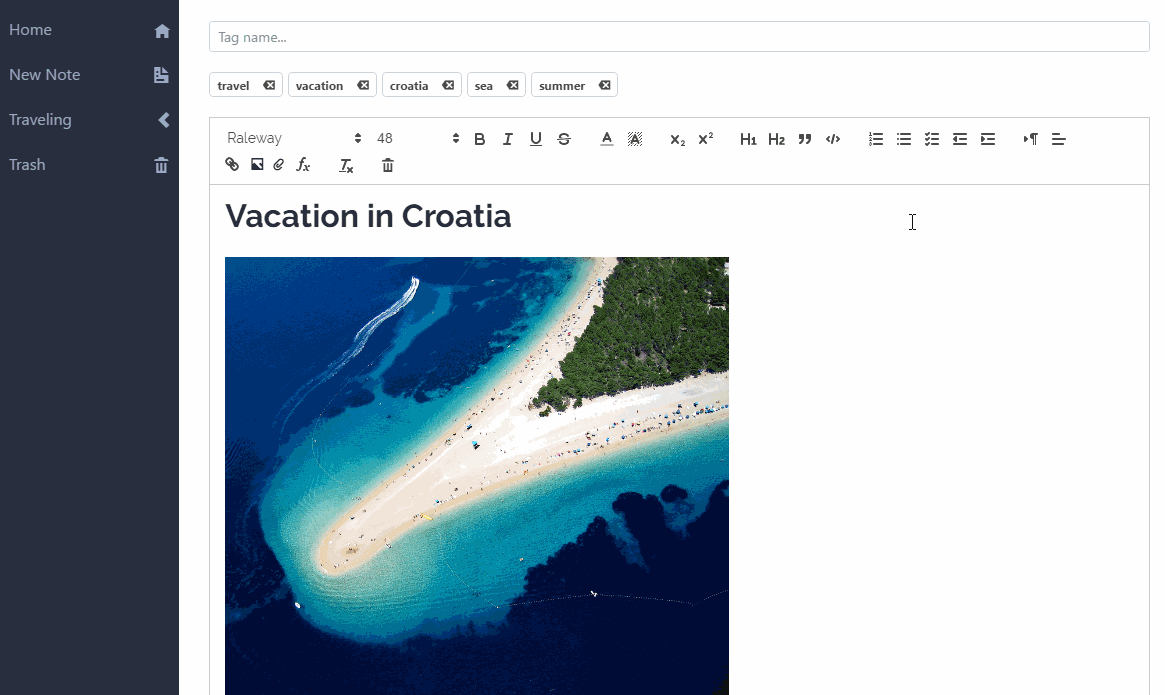This screenshot has width=1165, height=695.
Task: Open the text alignment dropdown
Action: click(x=1059, y=139)
